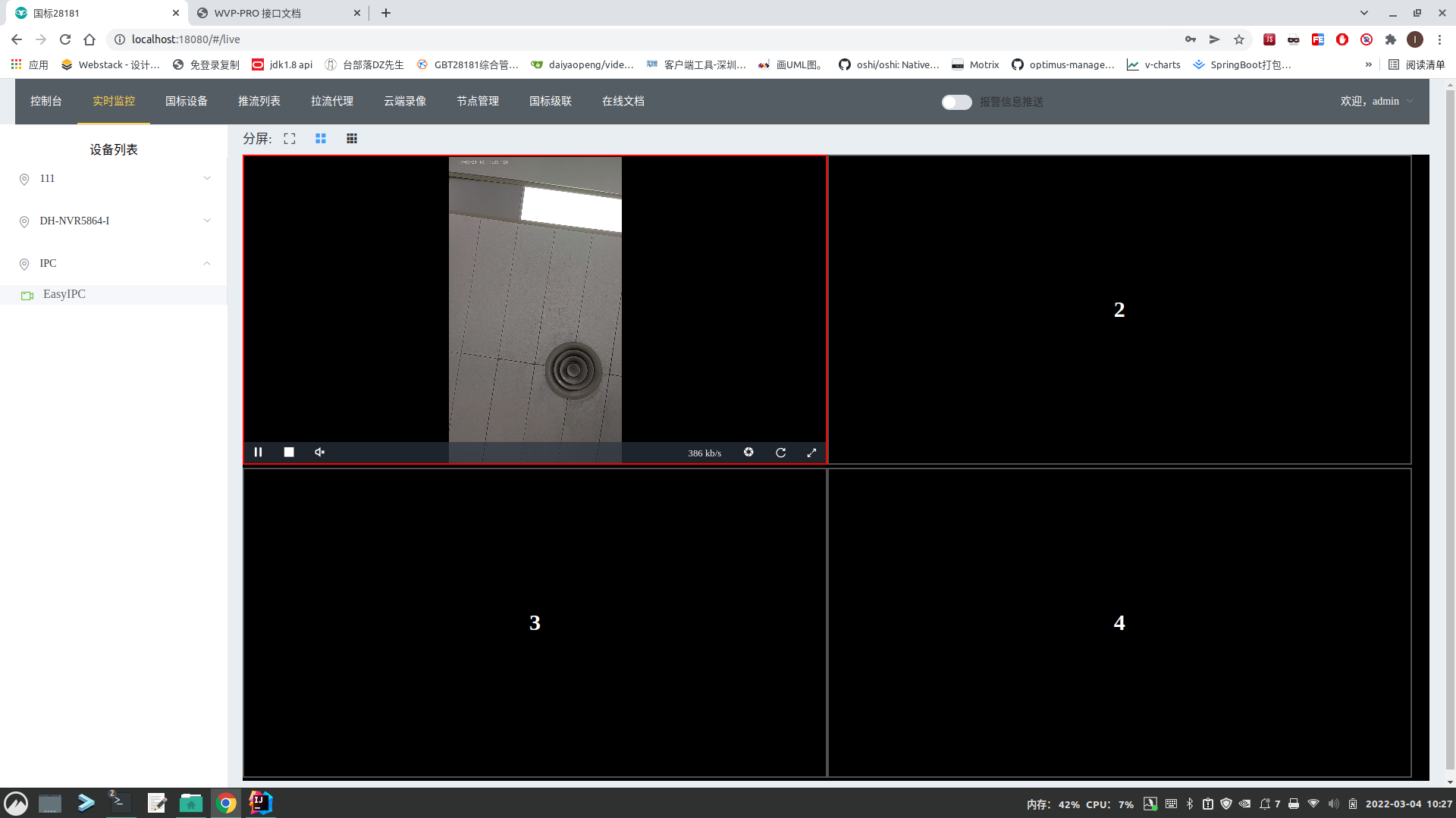The height and width of the screenshot is (818, 1456).
Task: Open 应用 apps shortcut
Action: pos(30,64)
